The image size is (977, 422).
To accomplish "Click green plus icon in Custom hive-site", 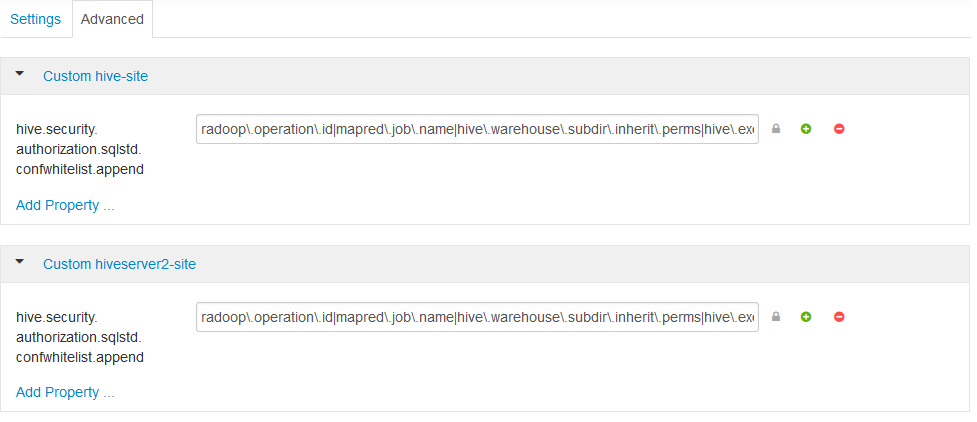I will (806, 129).
